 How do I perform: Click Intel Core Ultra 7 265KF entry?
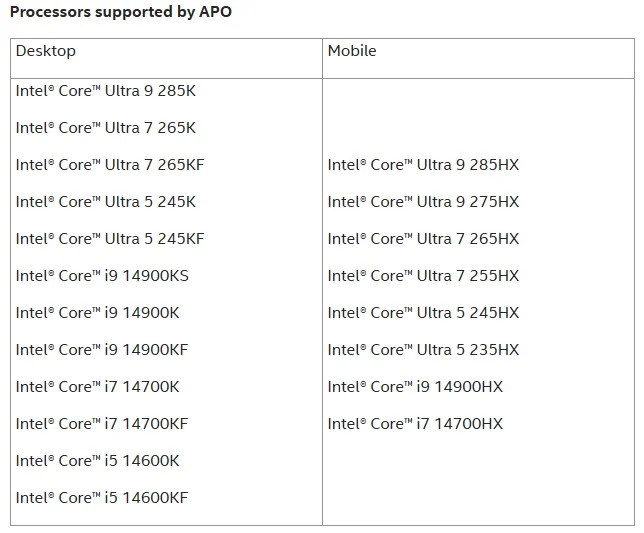110,165
